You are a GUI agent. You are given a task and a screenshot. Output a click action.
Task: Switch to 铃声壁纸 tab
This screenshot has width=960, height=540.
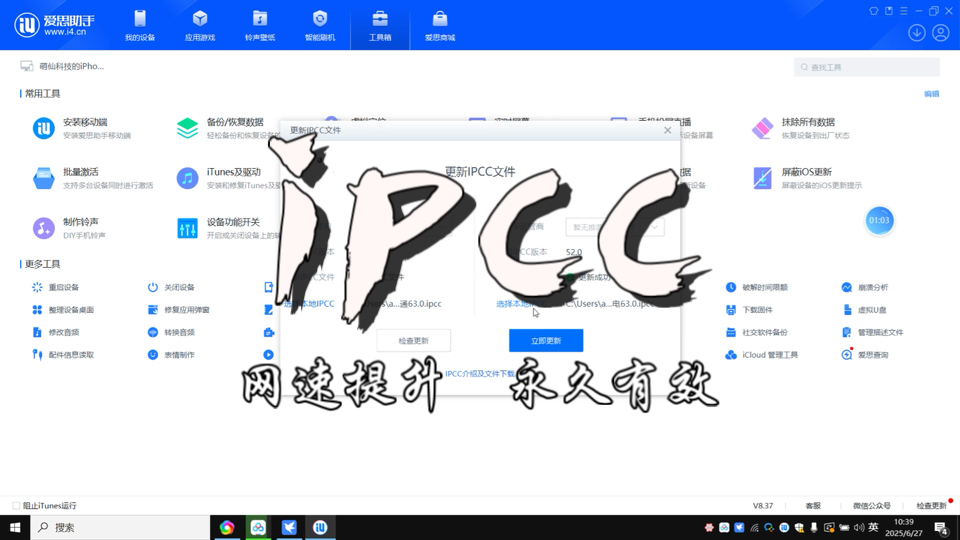click(x=260, y=25)
